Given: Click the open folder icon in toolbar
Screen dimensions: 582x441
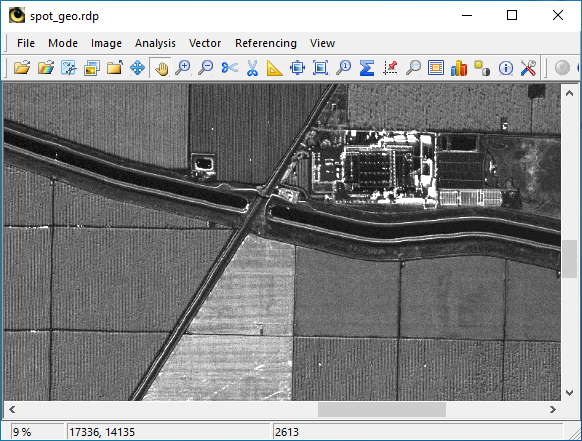Looking at the screenshot, I should click(x=22, y=68).
